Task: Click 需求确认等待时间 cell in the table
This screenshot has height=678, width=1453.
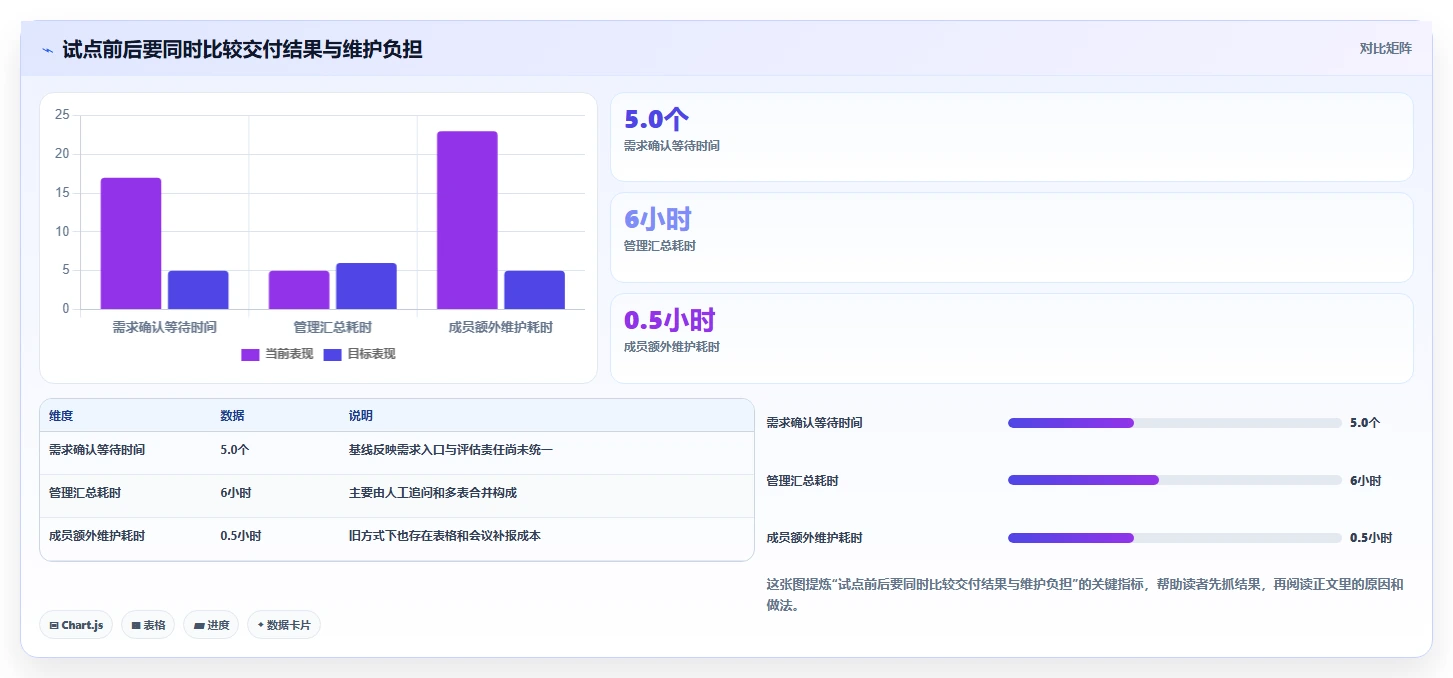Action: point(97,450)
